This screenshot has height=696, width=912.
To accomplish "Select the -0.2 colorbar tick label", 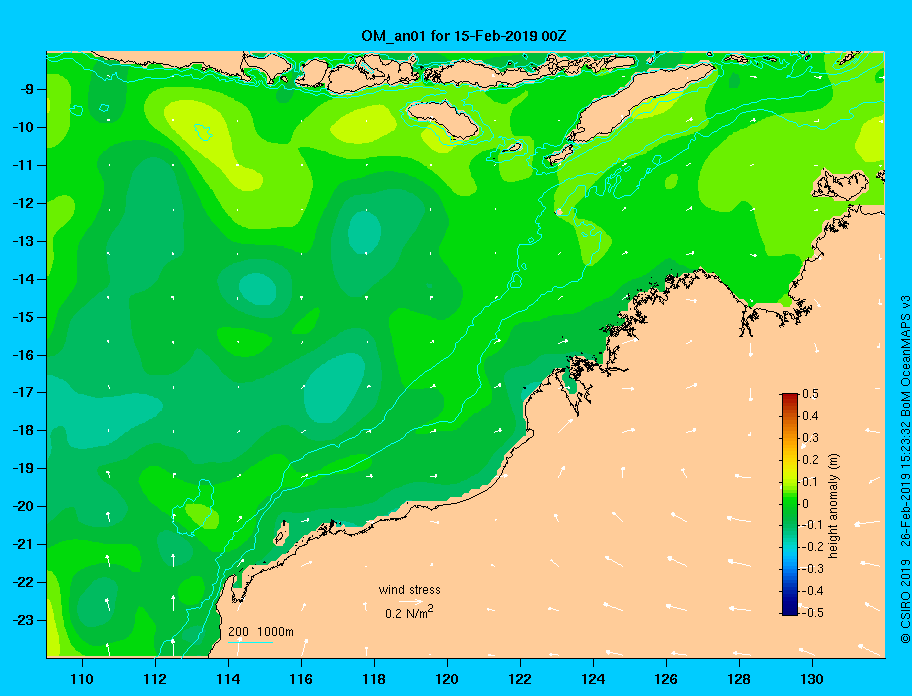I will 813,547.
